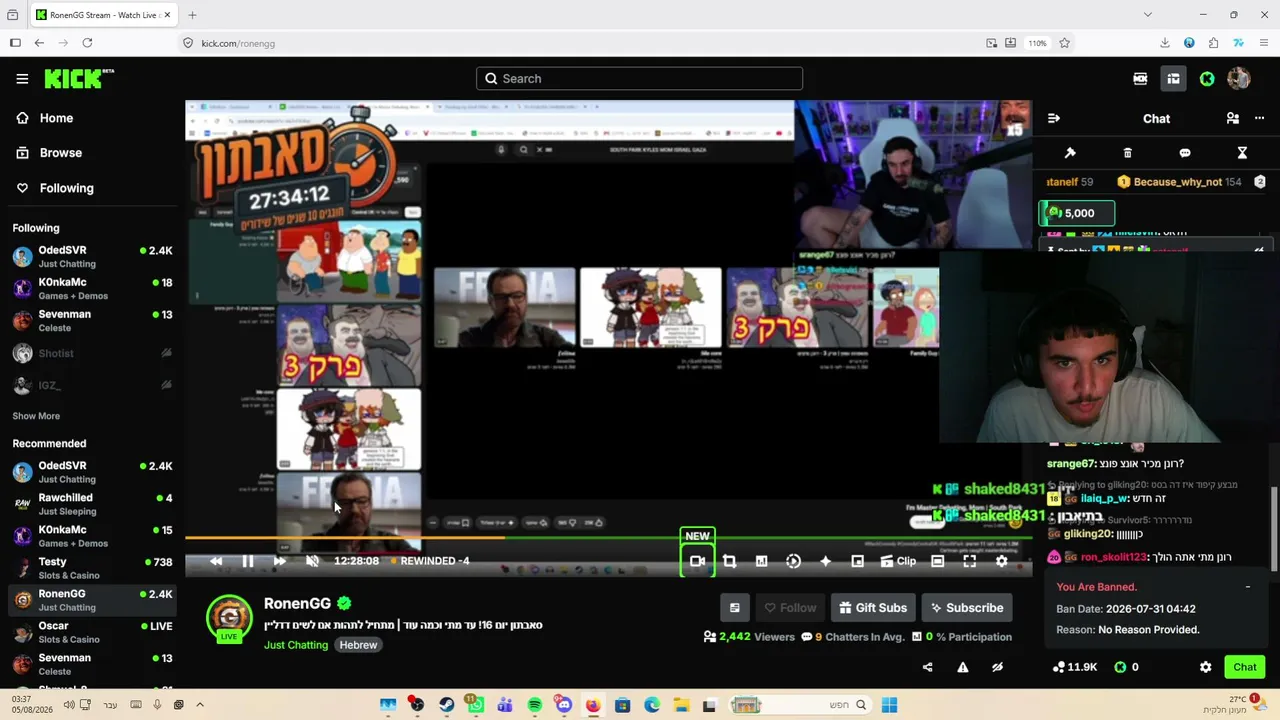Fast forward the stream playback
Screen dimensions: 1280x720
coord(280,561)
